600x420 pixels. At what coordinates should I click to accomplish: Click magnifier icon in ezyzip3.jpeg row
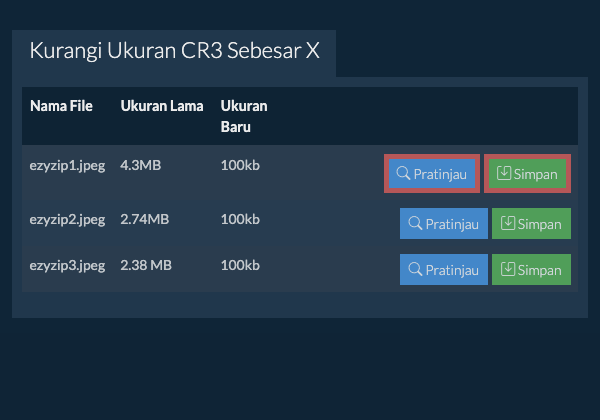(416, 269)
